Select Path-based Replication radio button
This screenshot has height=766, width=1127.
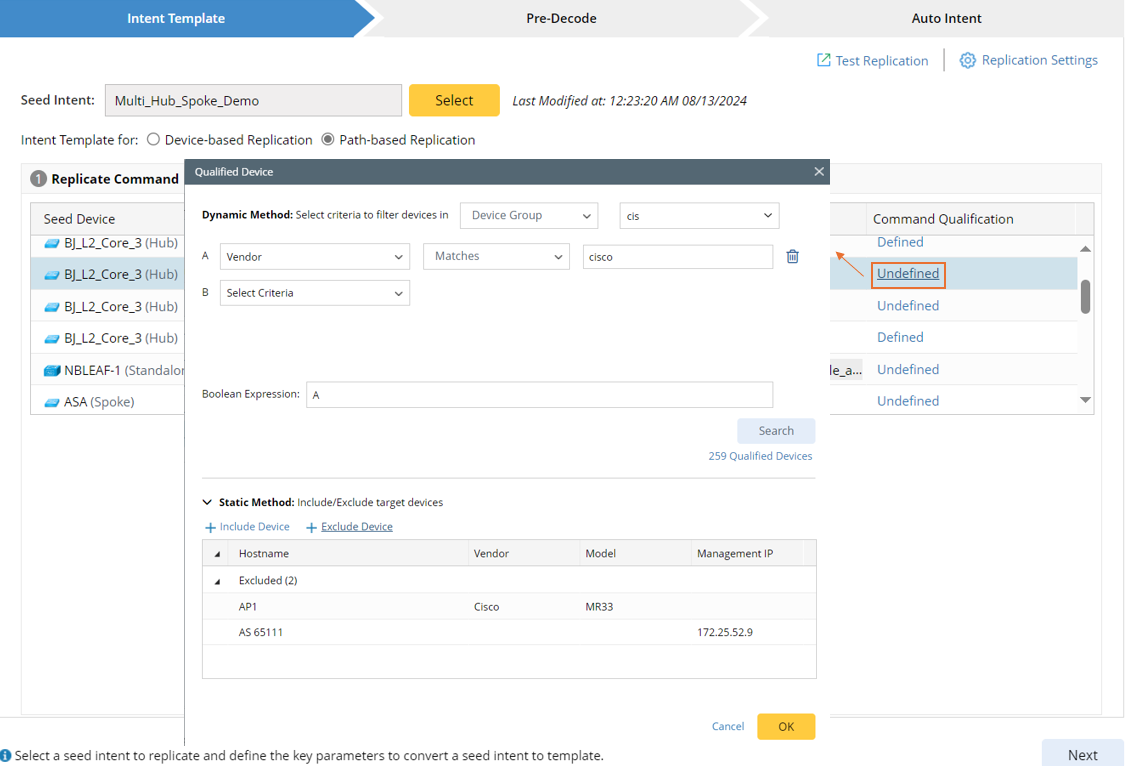328,139
